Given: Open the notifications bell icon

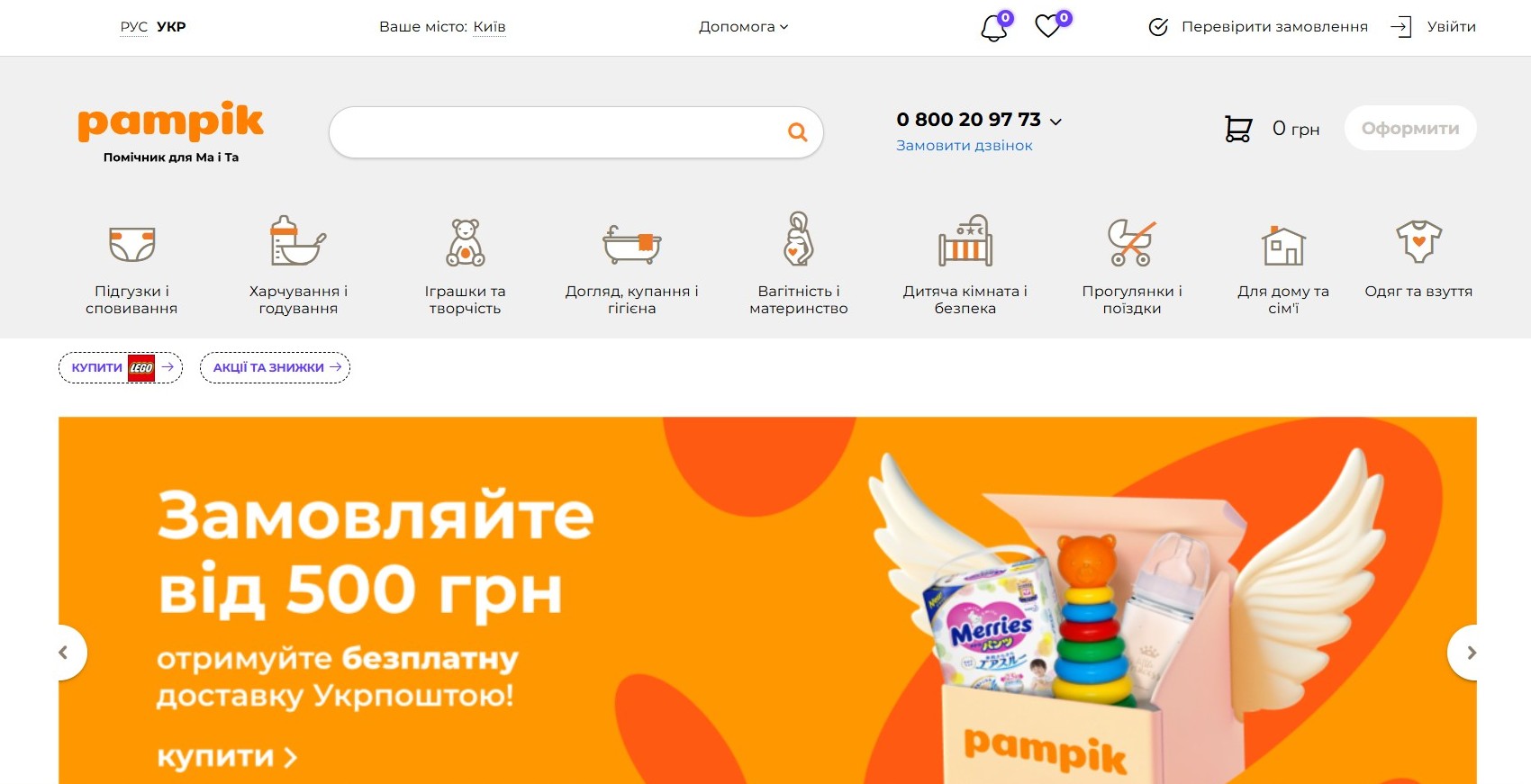Looking at the screenshot, I should pos(994,27).
